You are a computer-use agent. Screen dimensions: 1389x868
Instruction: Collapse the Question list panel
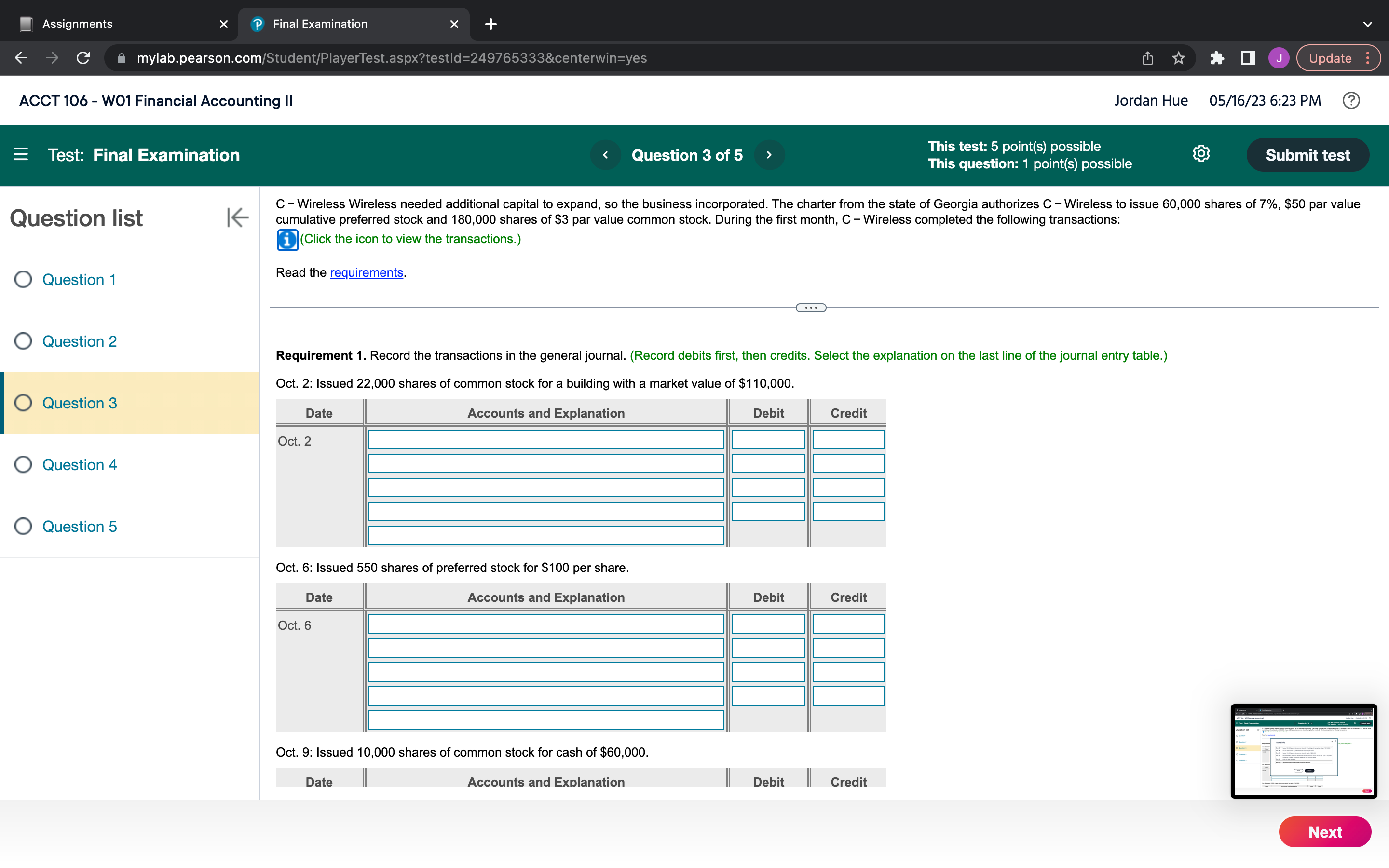coord(238,217)
